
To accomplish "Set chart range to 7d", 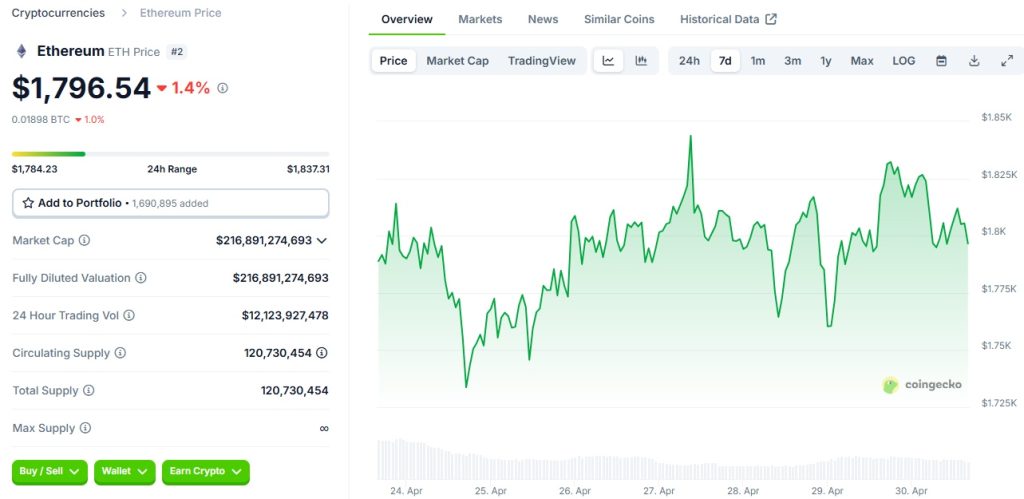I will point(725,61).
